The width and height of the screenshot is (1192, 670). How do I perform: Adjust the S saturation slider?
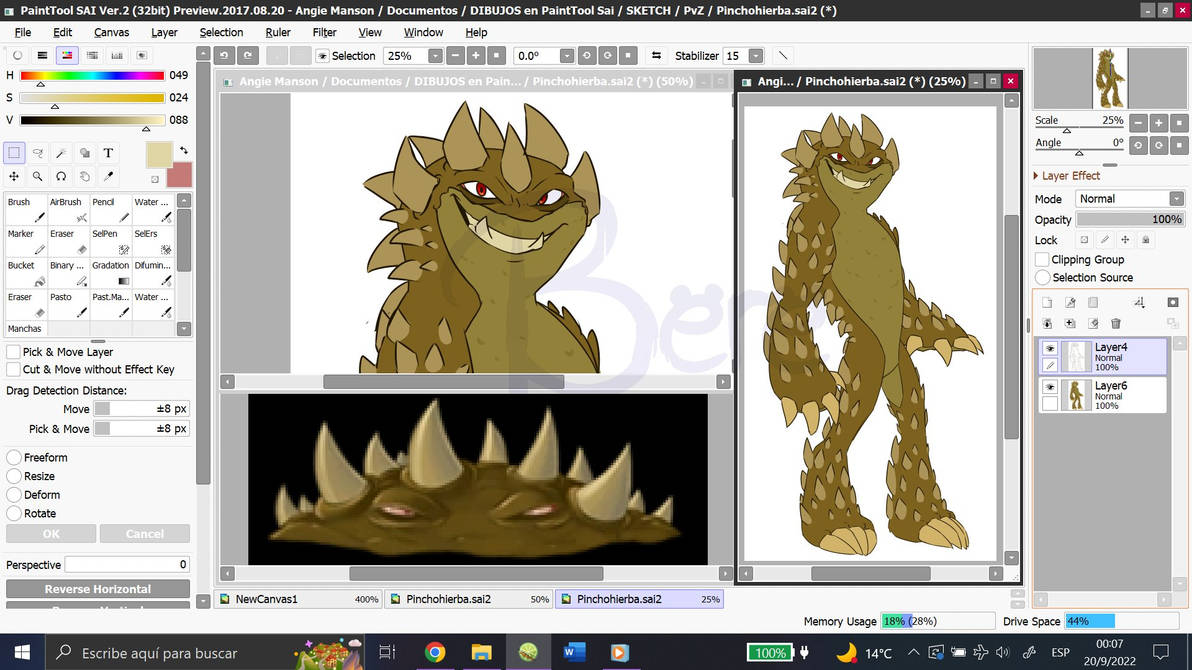click(90, 95)
